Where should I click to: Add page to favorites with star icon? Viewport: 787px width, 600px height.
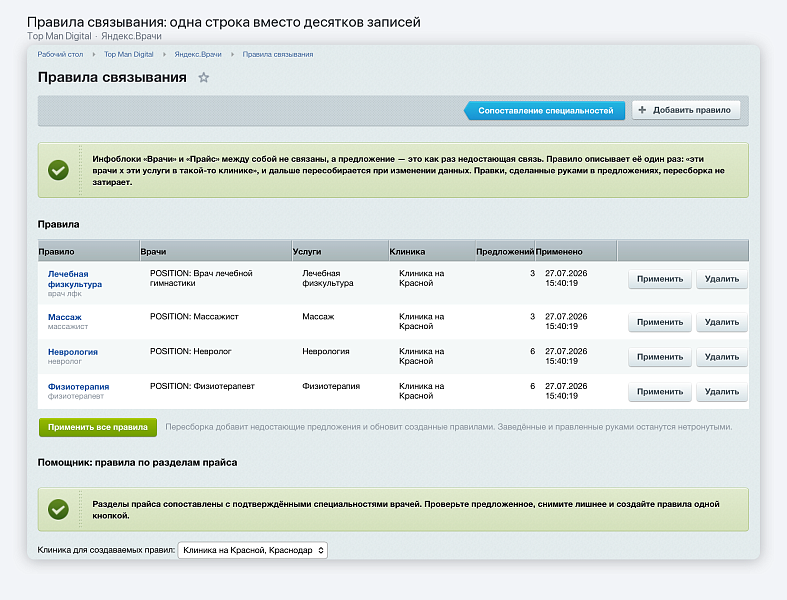click(203, 77)
